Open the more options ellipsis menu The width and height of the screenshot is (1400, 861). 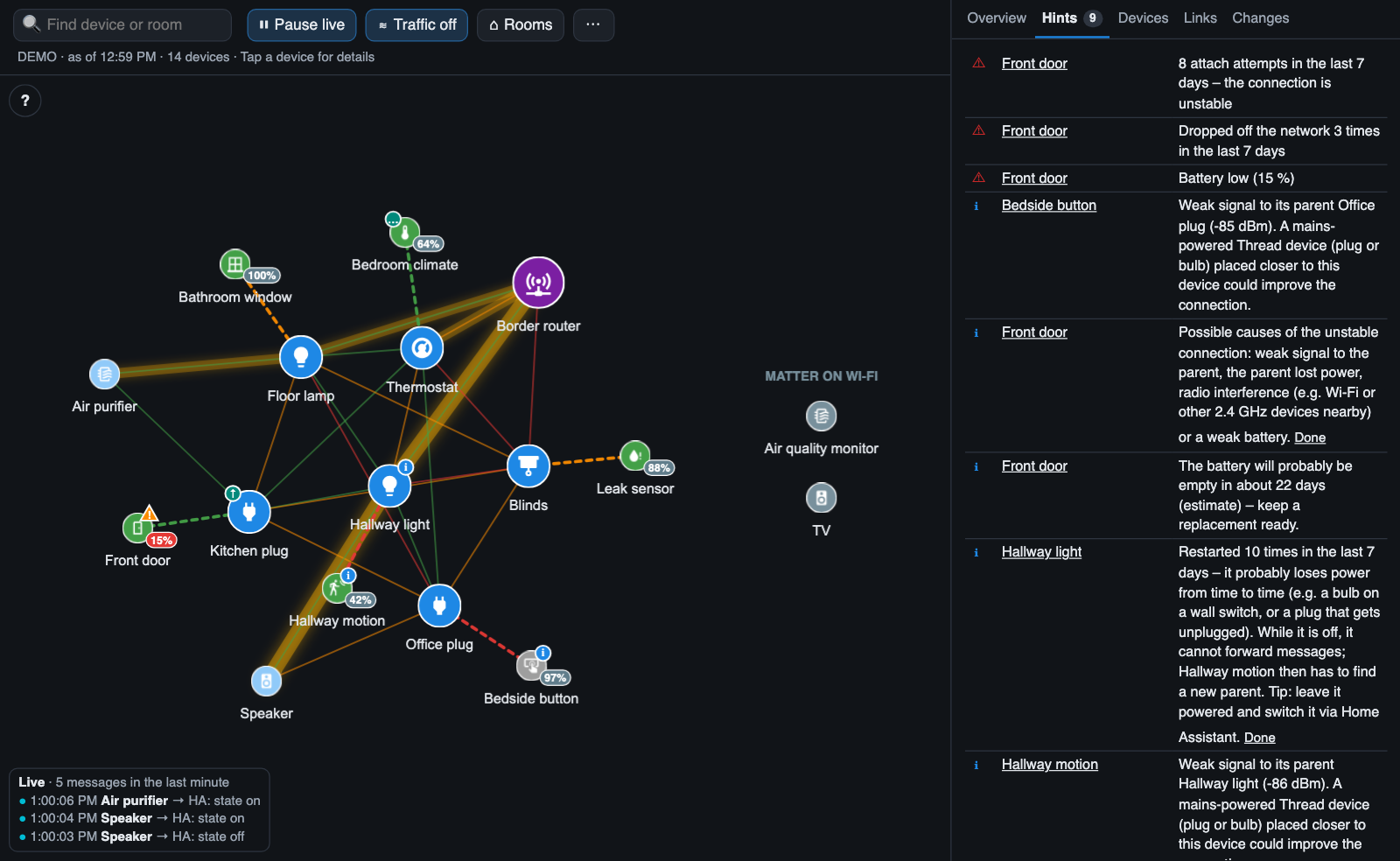[593, 25]
